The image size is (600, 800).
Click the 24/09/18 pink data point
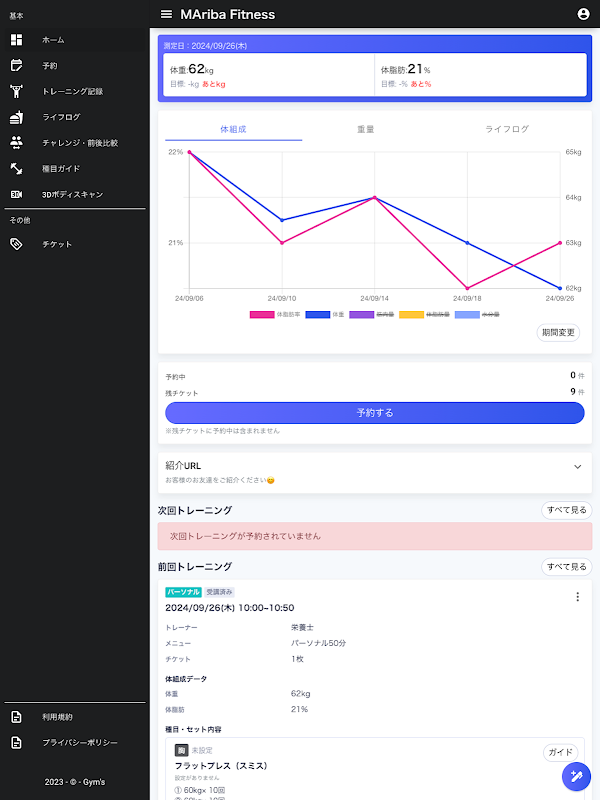click(x=467, y=288)
